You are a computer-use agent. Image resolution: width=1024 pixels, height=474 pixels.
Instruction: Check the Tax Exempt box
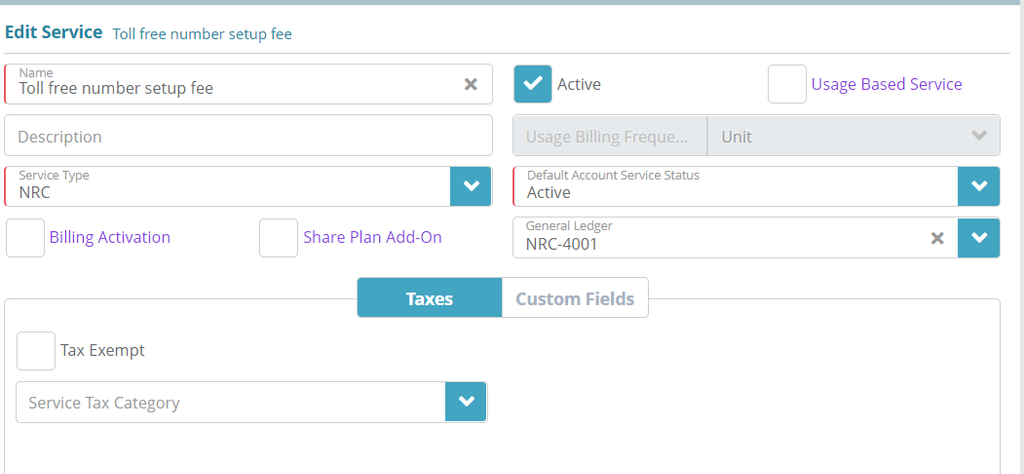(x=36, y=351)
